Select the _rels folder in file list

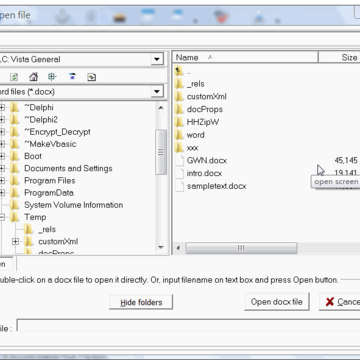[x=196, y=84]
